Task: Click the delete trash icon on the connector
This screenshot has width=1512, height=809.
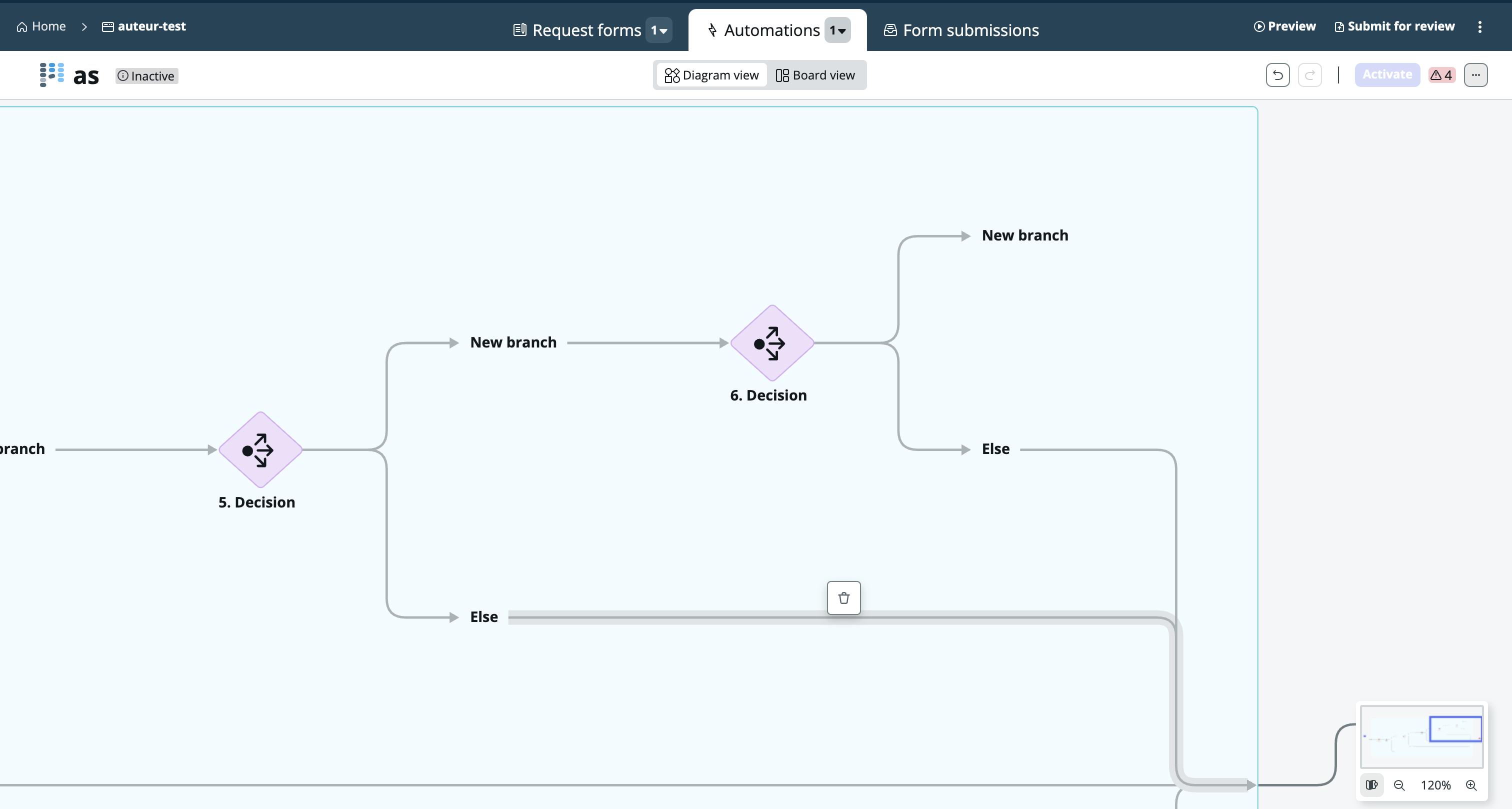Action: pos(843,597)
